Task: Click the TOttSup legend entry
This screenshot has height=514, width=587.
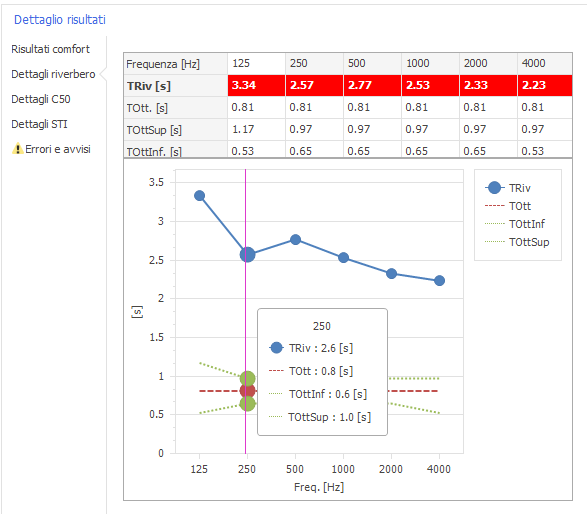Action: [517, 242]
